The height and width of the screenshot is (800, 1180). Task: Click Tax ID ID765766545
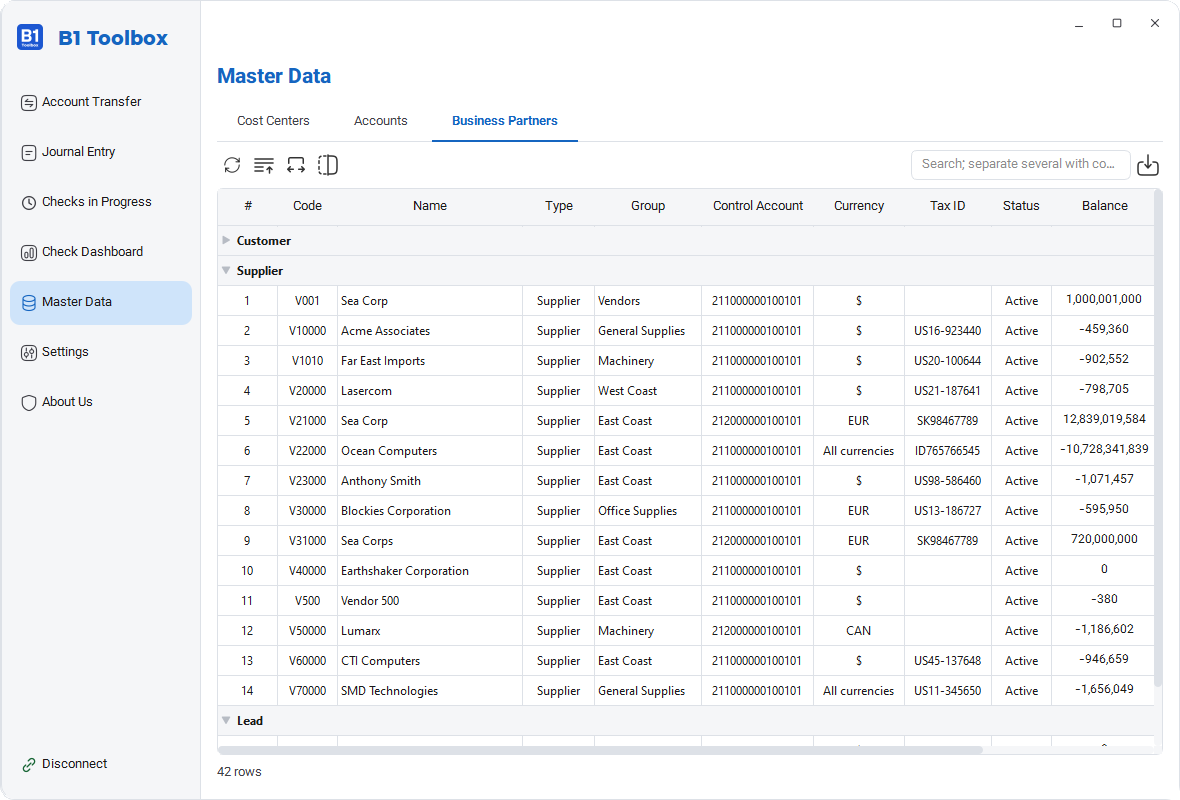pos(947,451)
